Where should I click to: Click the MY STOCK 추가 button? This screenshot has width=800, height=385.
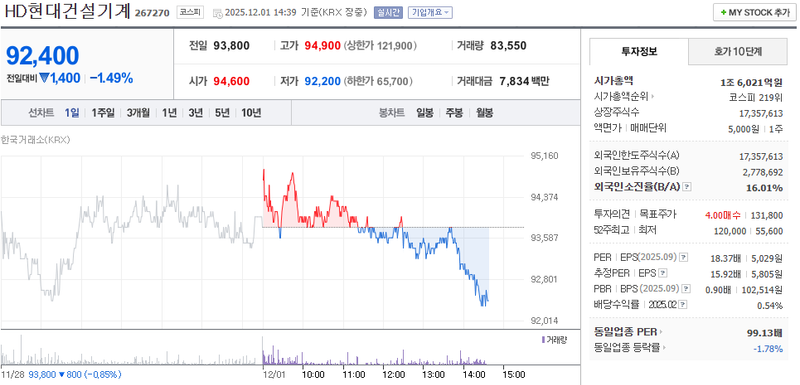755,13
